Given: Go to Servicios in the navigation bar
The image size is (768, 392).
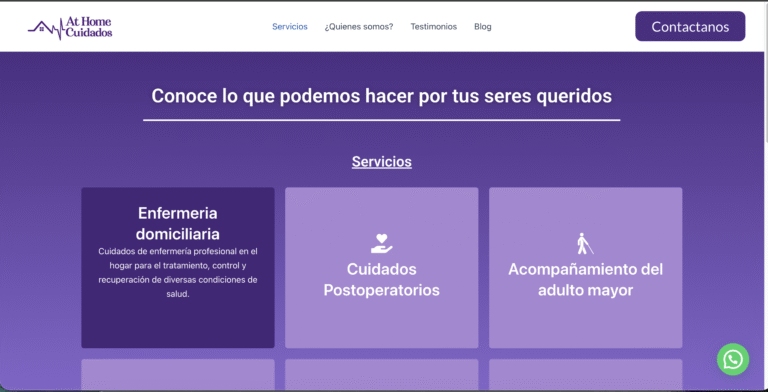Looking at the screenshot, I should click(290, 26).
